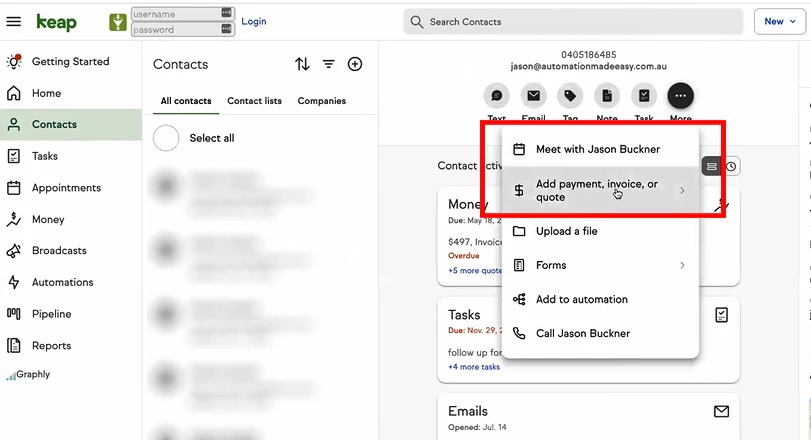Open the hamburger navigation menu
Viewport: 811px width, 440px height.
click(13, 21)
